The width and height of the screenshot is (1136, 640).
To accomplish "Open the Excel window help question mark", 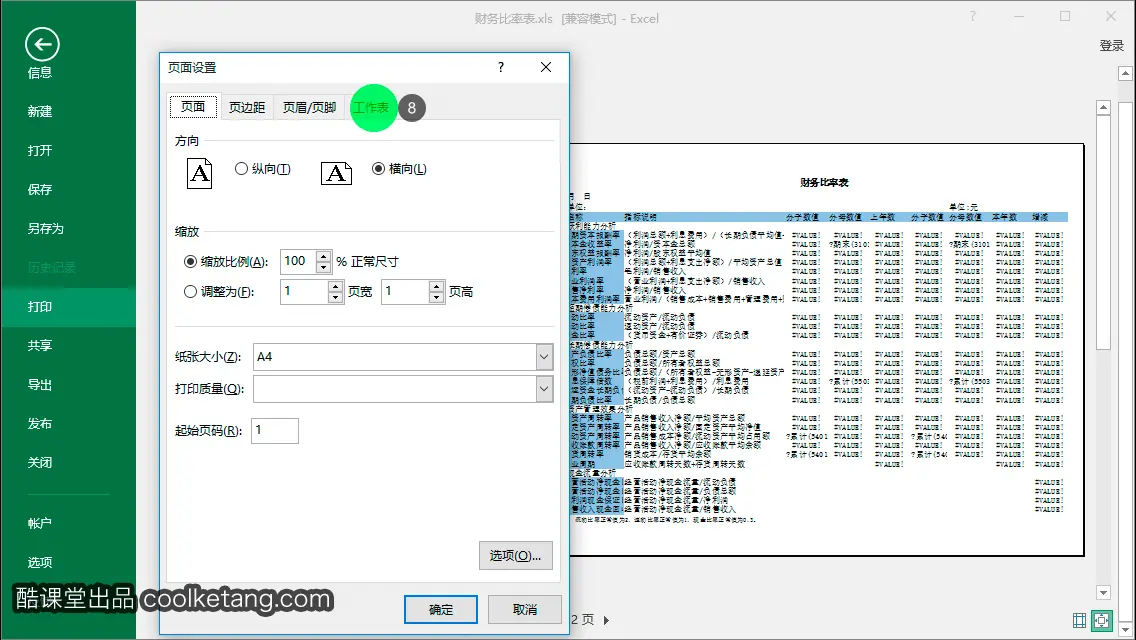I will pos(972,17).
